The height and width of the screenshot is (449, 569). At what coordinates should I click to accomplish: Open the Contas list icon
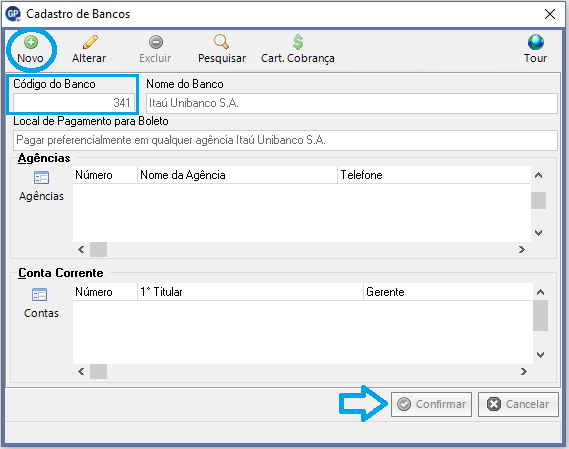pyautogui.click(x=39, y=295)
